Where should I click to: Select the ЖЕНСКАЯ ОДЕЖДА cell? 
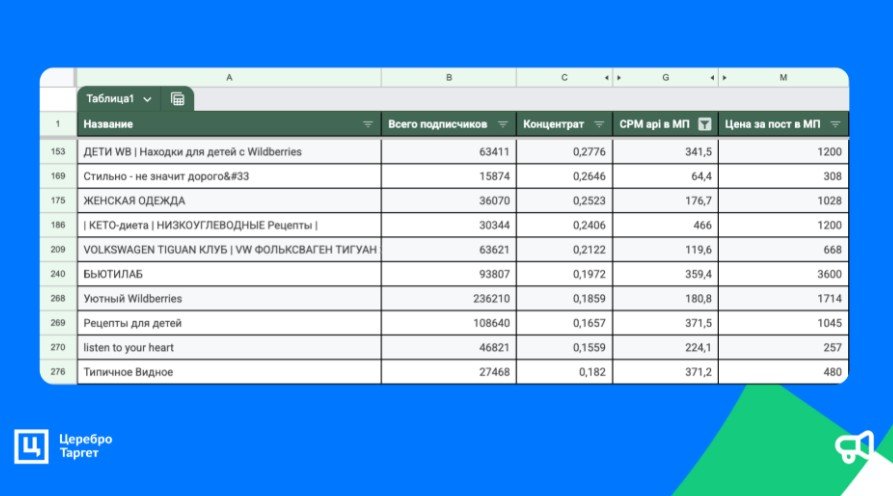tap(229, 200)
